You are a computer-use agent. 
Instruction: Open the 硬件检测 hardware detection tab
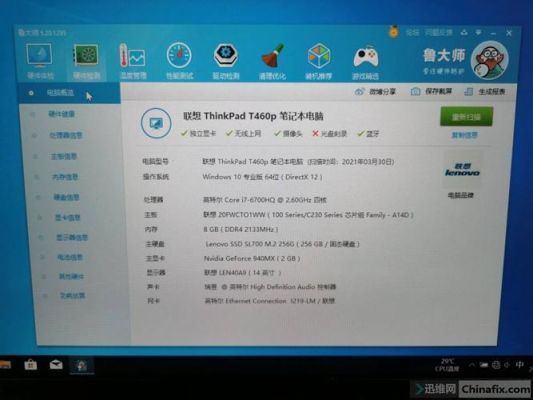pos(86,62)
